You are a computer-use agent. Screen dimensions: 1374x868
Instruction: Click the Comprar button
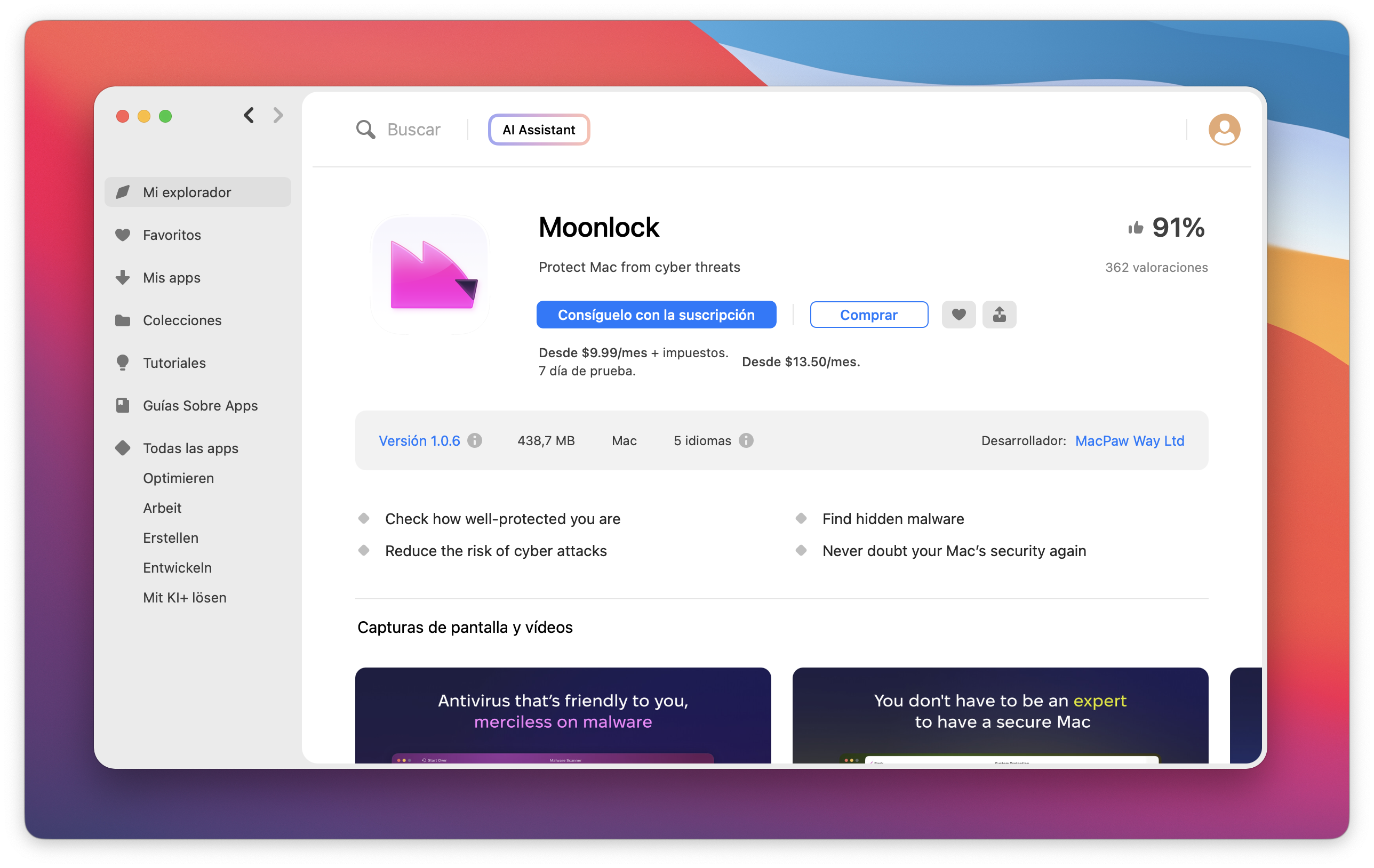coord(868,315)
